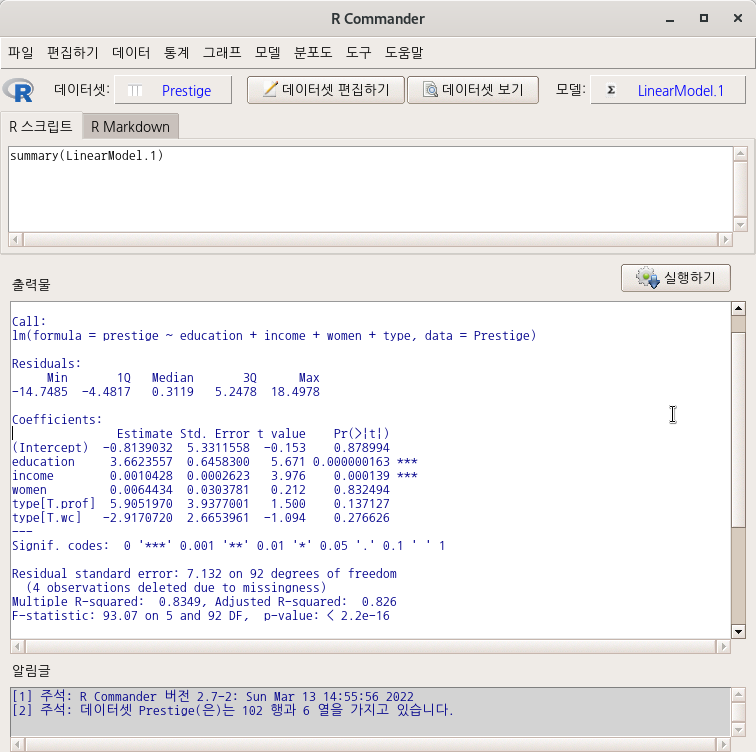
Task: Click the output pane scroll up arrow
Action: pyautogui.click(x=738, y=308)
